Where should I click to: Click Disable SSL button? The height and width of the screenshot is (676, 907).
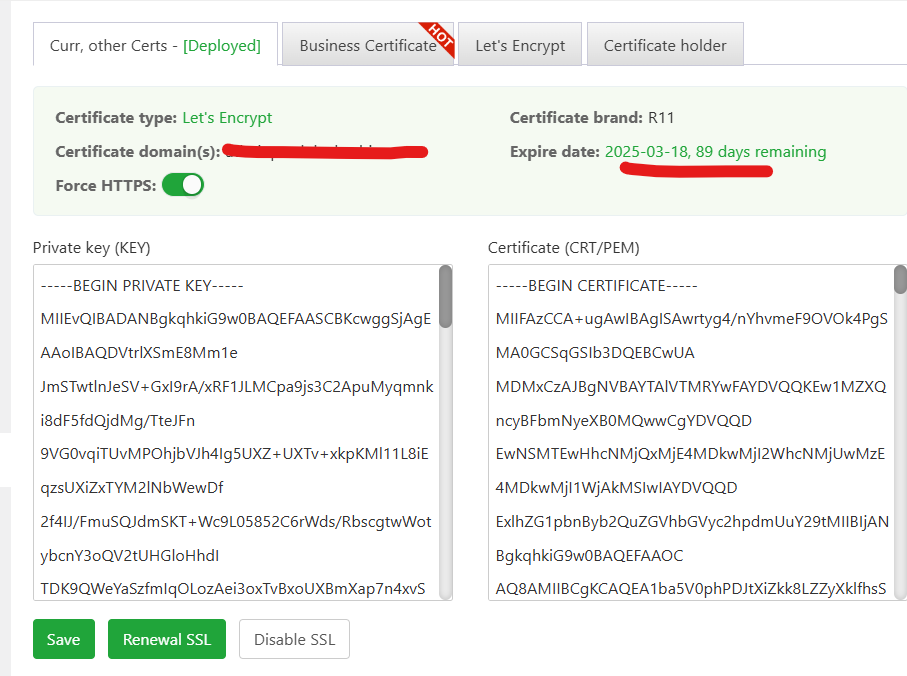tap(294, 640)
